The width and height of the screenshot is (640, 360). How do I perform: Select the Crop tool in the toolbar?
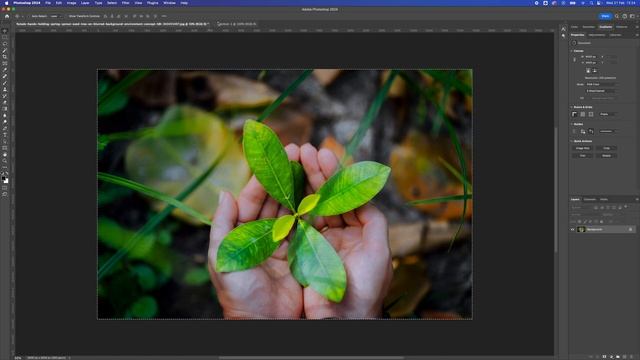[5, 57]
